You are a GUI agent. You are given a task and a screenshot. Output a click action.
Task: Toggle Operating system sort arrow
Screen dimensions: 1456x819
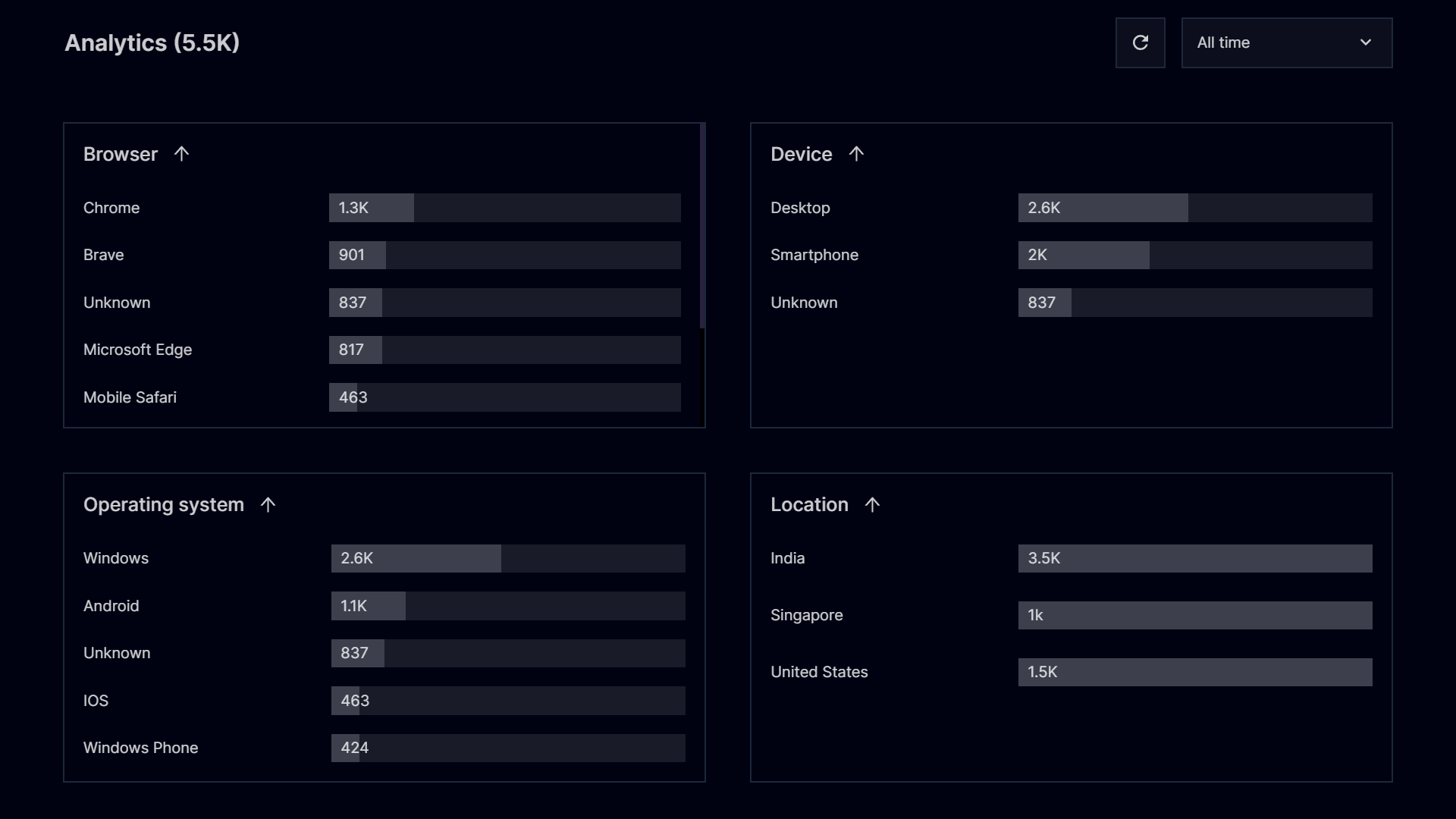click(x=268, y=504)
